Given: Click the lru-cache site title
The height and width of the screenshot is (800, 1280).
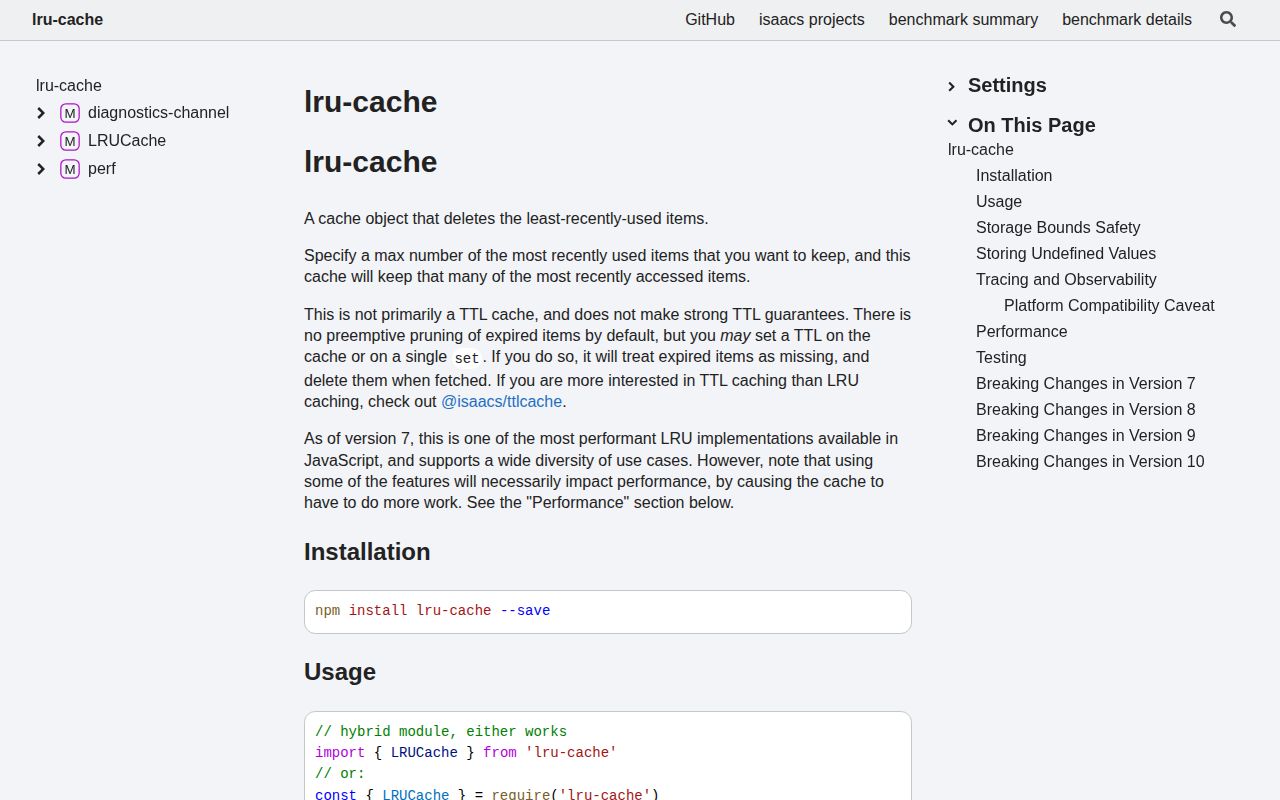Looking at the screenshot, I should pos(68,19).
